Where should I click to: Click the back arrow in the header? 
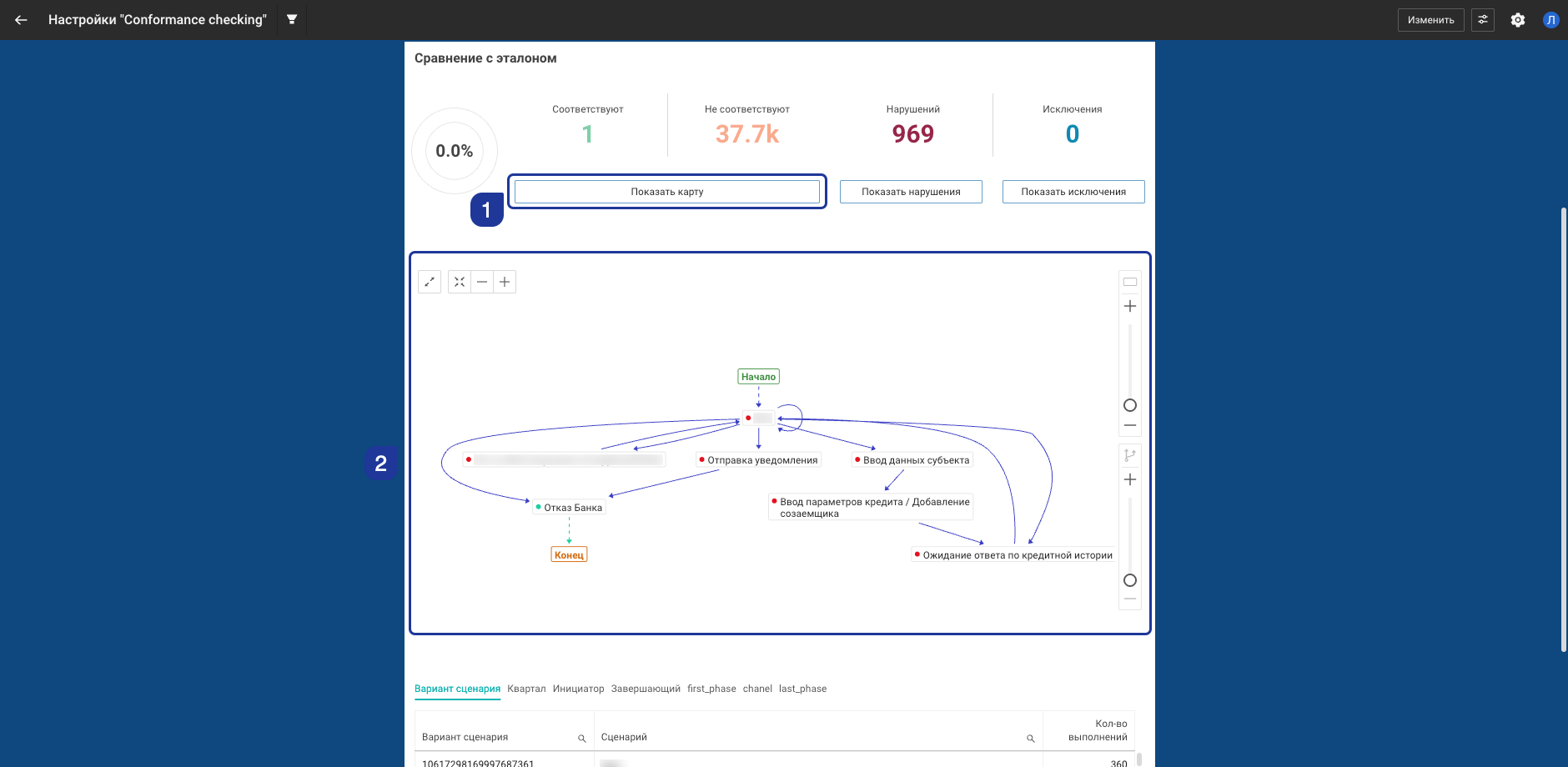coord(21,20)
